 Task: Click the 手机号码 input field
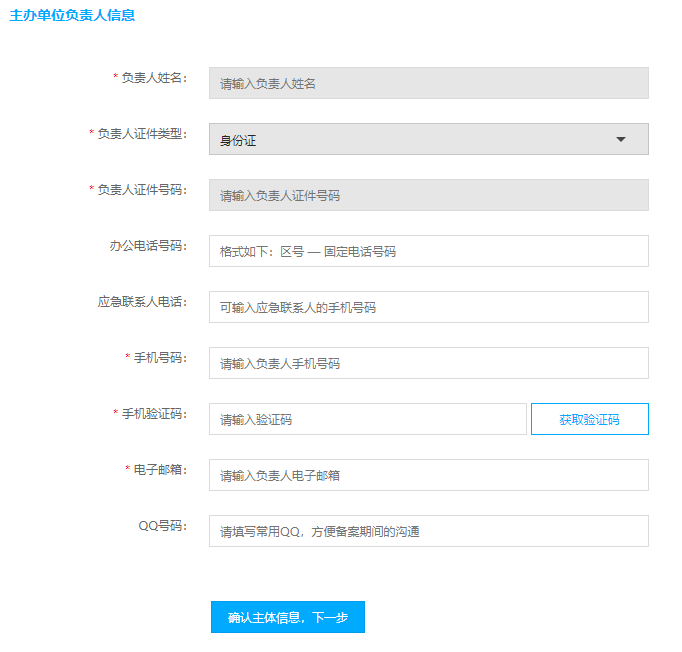428,363
